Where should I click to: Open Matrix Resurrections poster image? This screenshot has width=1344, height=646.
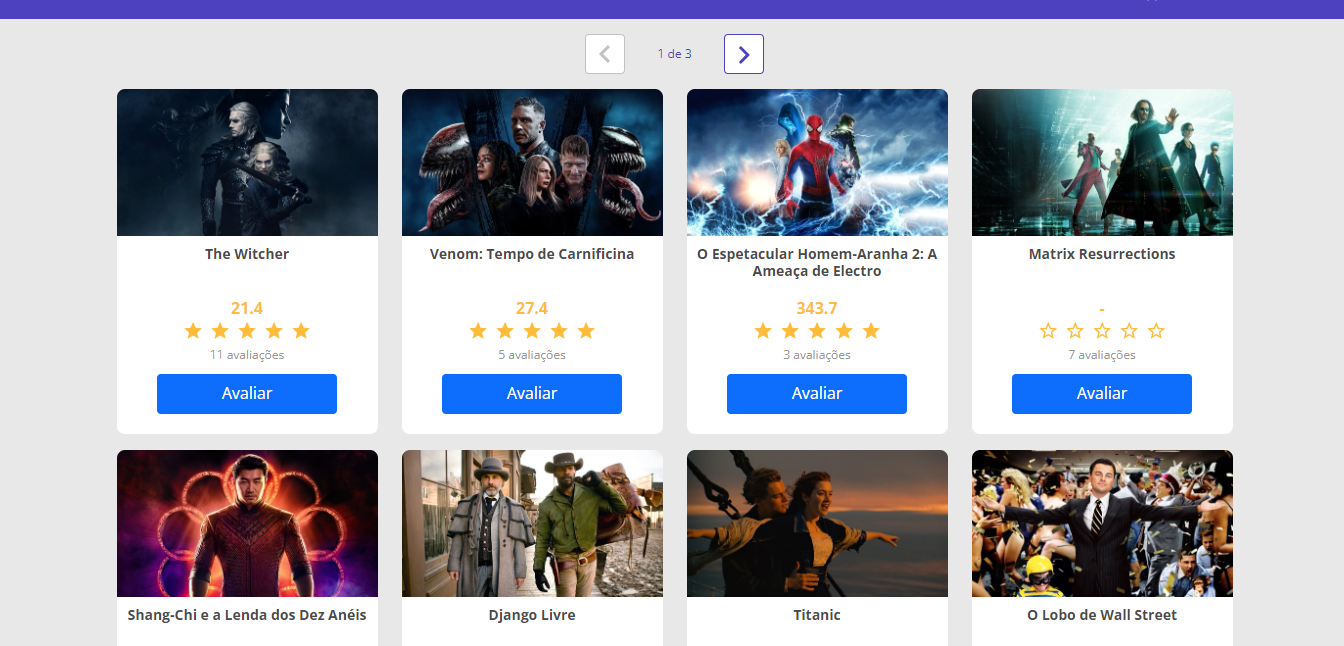(1102, 162)
